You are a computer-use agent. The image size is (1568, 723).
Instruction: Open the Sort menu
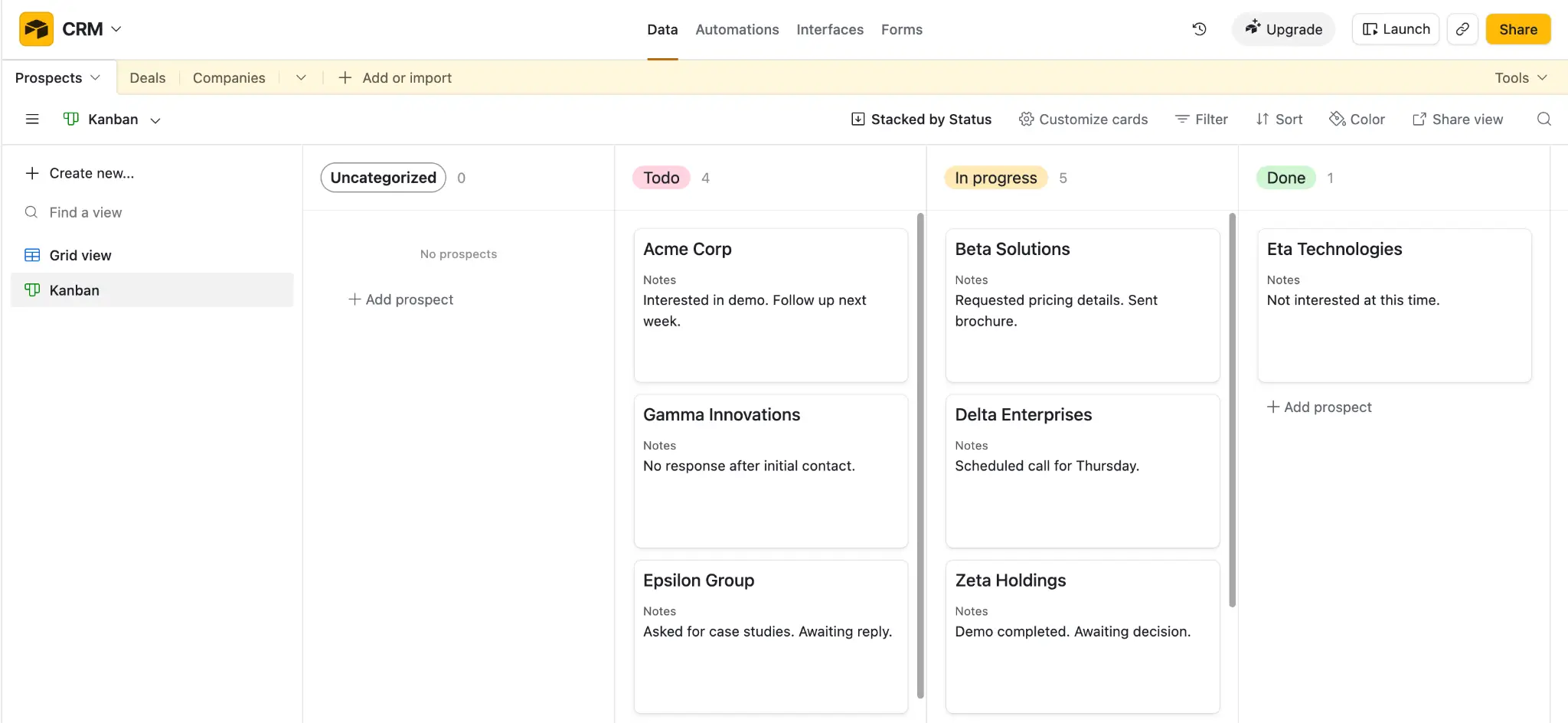click(1279, 119)
